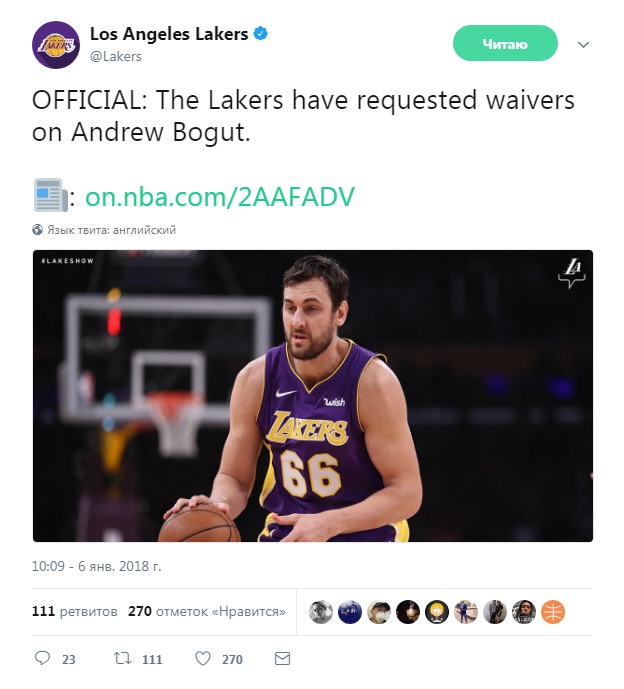Toggle the green Читаю follow button
The image size is (624, 689).
505,43
